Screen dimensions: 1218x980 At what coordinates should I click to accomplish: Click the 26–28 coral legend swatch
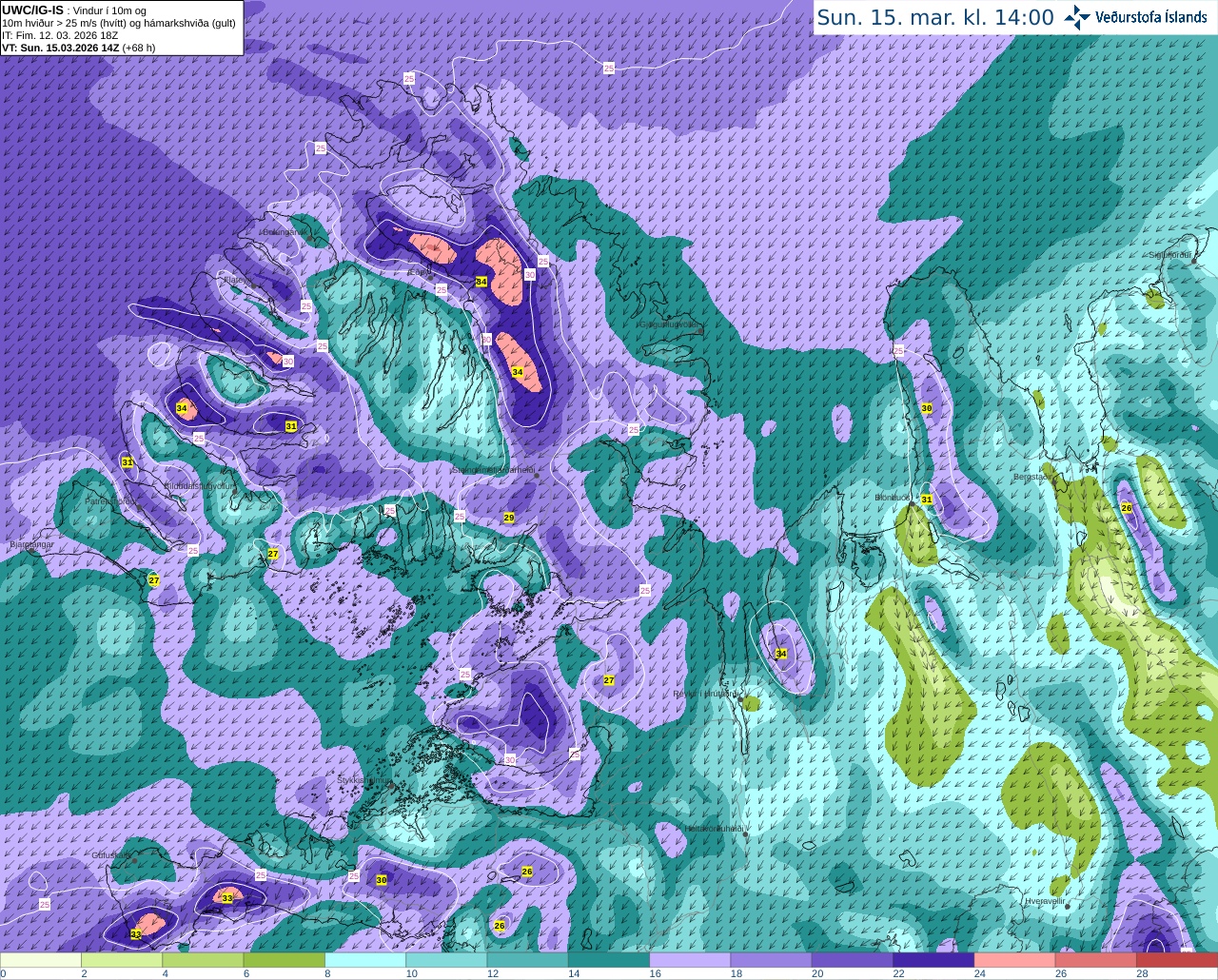[x=1096, y=960]
